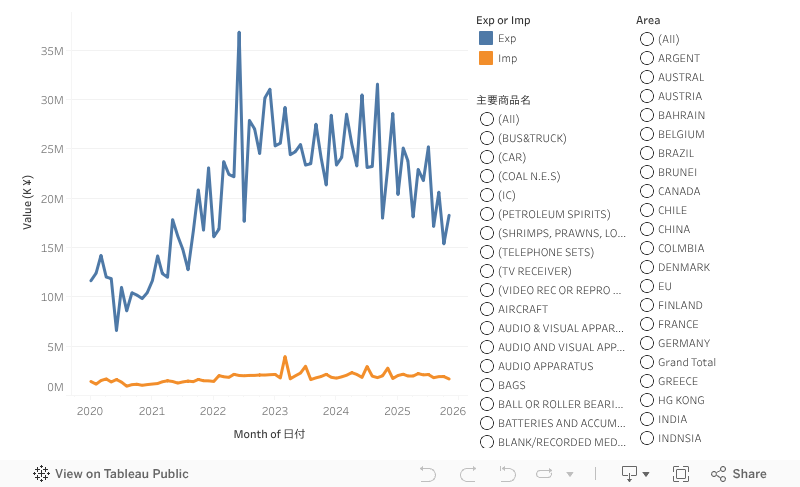Click the Undo arrow icon
Screen dimensions: 800x487
click(x=428, y=474)
